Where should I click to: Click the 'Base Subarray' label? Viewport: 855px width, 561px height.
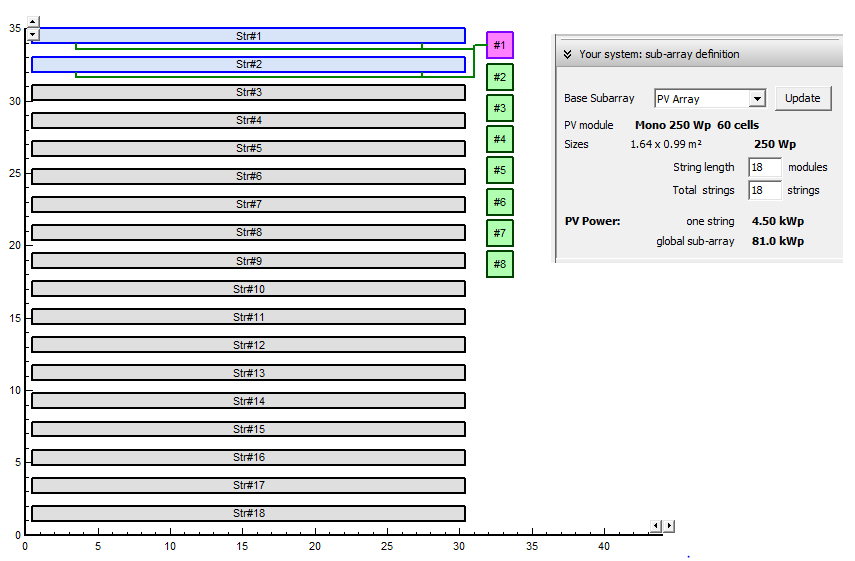click(599, 98)
